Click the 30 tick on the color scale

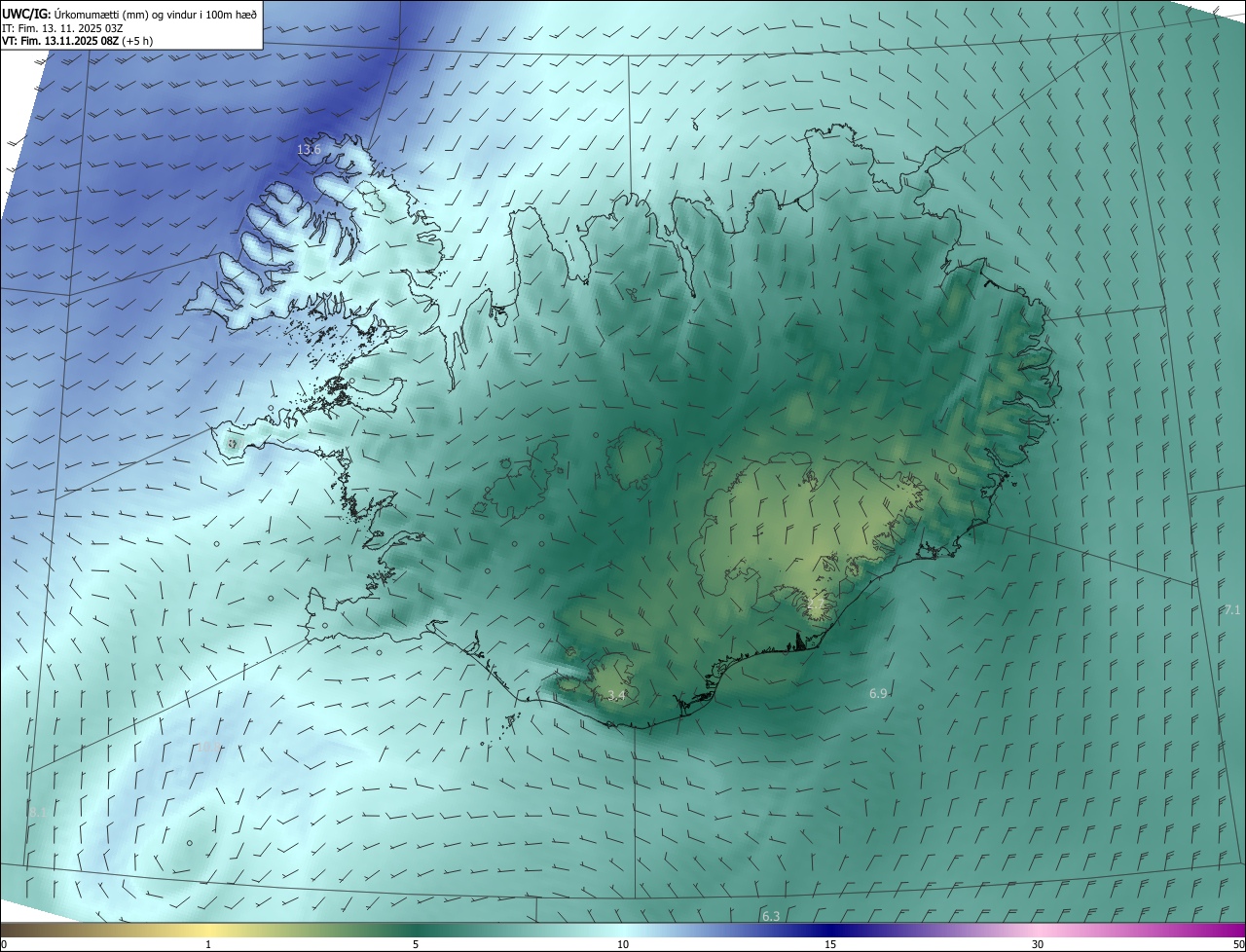(x=1038, y=944)
